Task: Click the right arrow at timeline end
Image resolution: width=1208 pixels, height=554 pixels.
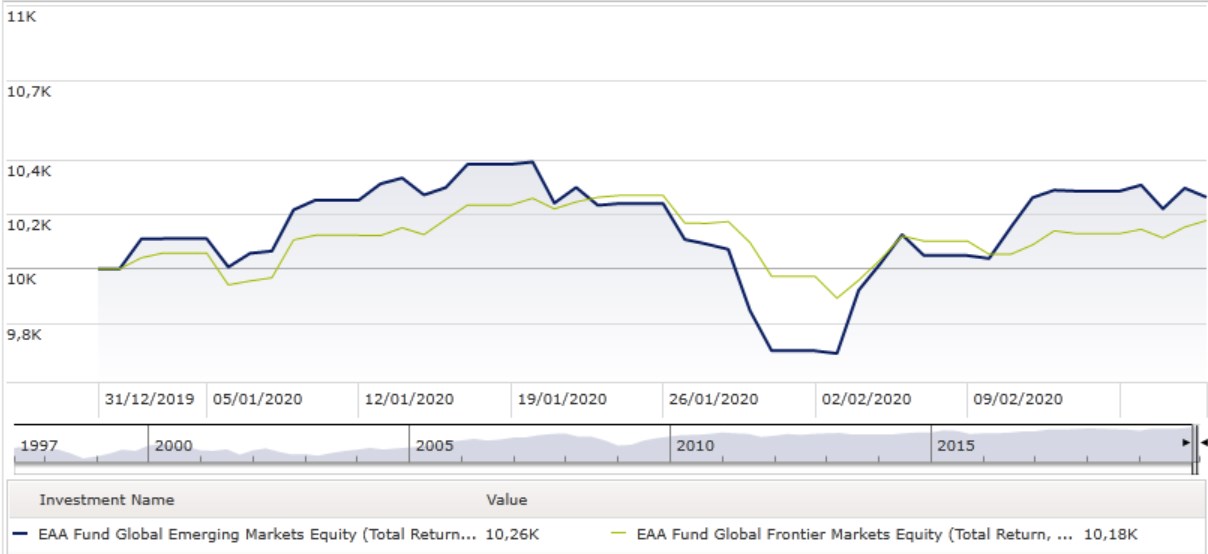Action: 1186,442
